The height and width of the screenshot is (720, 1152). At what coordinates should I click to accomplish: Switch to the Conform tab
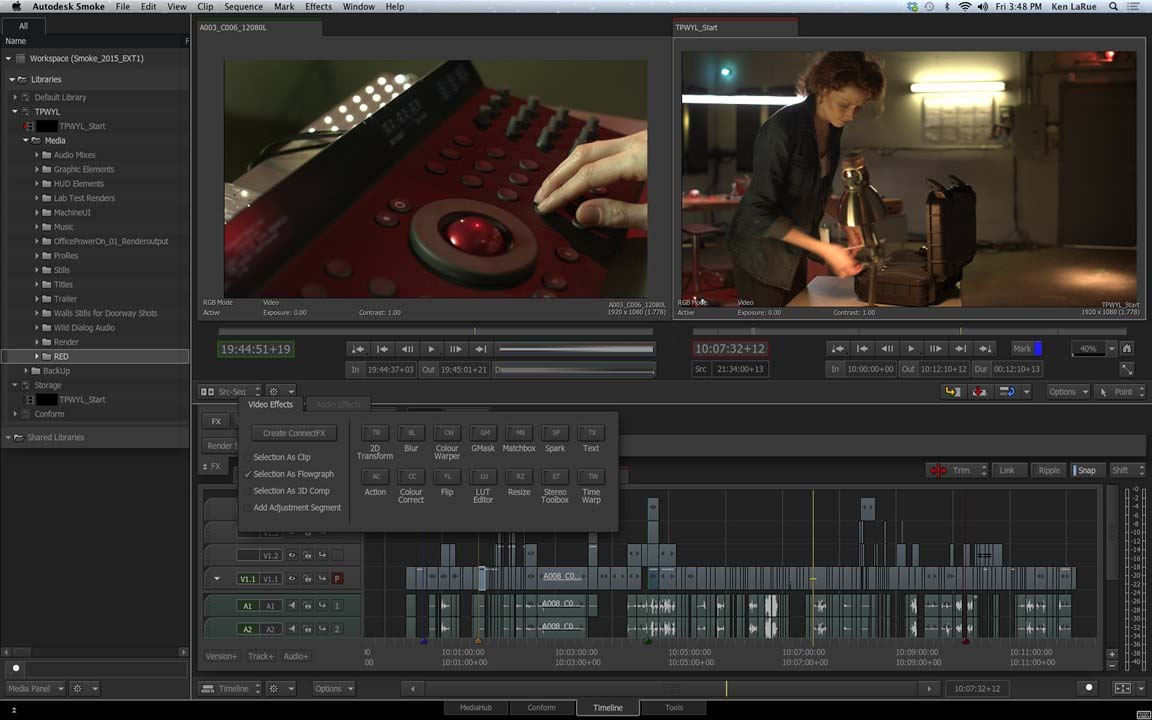point(541,708)
